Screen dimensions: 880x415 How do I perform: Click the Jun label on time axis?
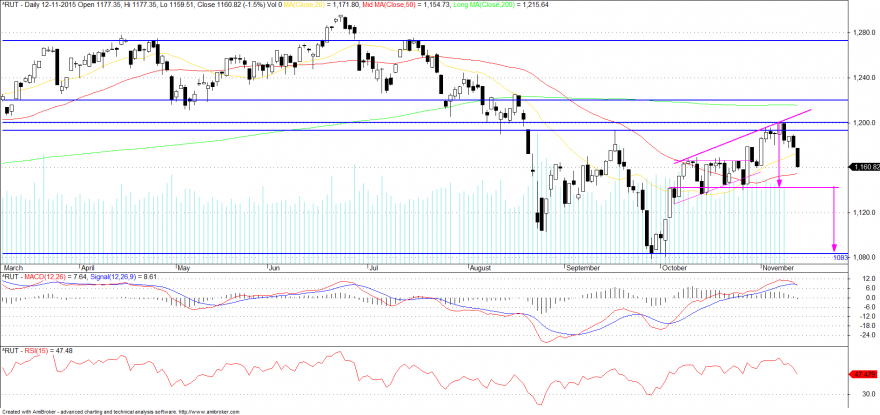coord(276,267)
